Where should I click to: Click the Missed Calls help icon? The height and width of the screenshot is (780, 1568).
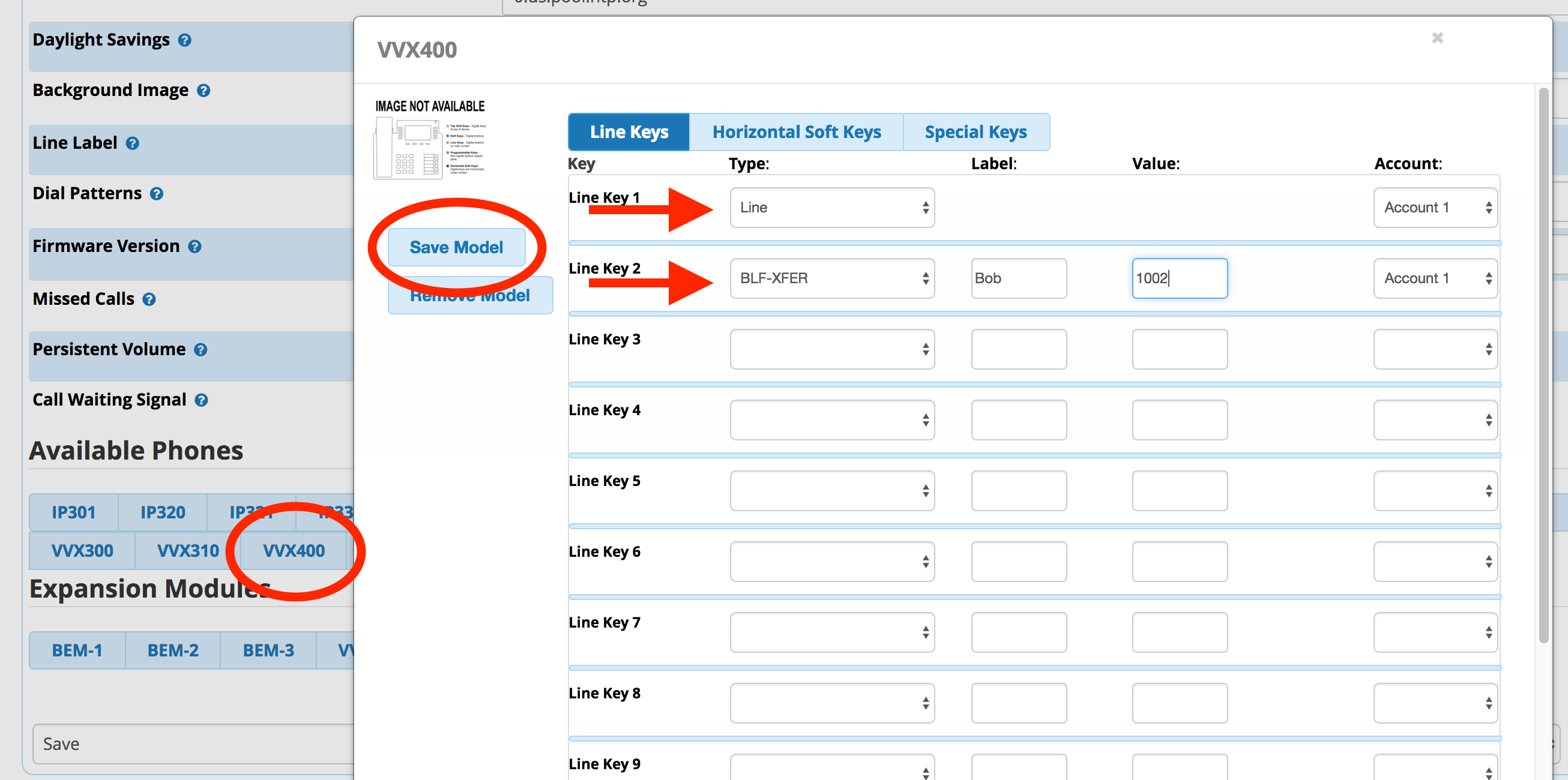pos(149,299)
